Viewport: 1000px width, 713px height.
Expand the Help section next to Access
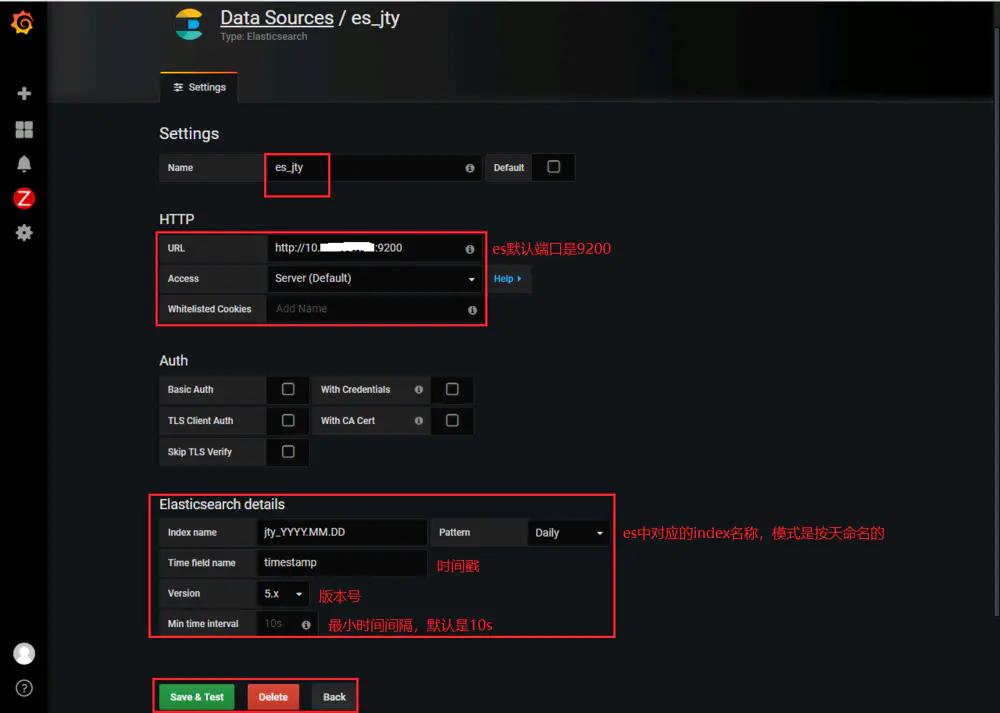coord(508,279)
